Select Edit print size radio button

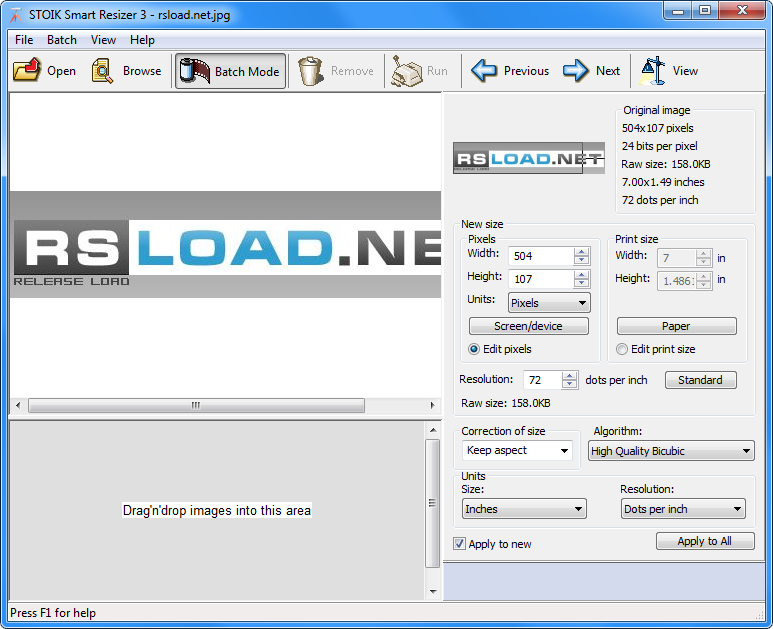pyautogui.click(x=622, y=349)
